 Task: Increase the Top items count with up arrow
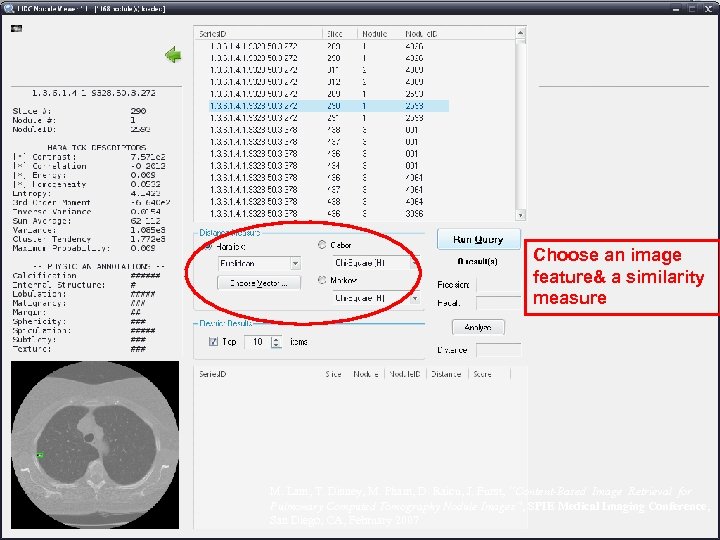coord(276,339)
